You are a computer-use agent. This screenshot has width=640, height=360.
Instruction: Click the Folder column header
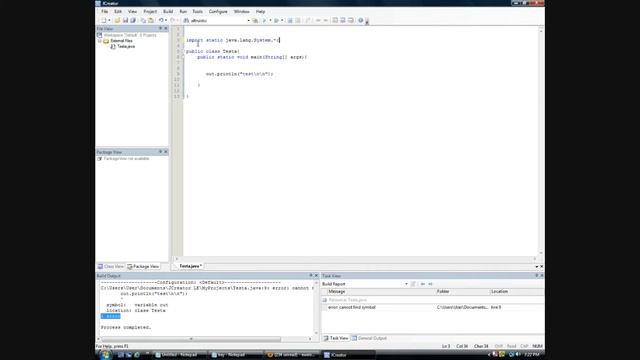tap(462, 292)
